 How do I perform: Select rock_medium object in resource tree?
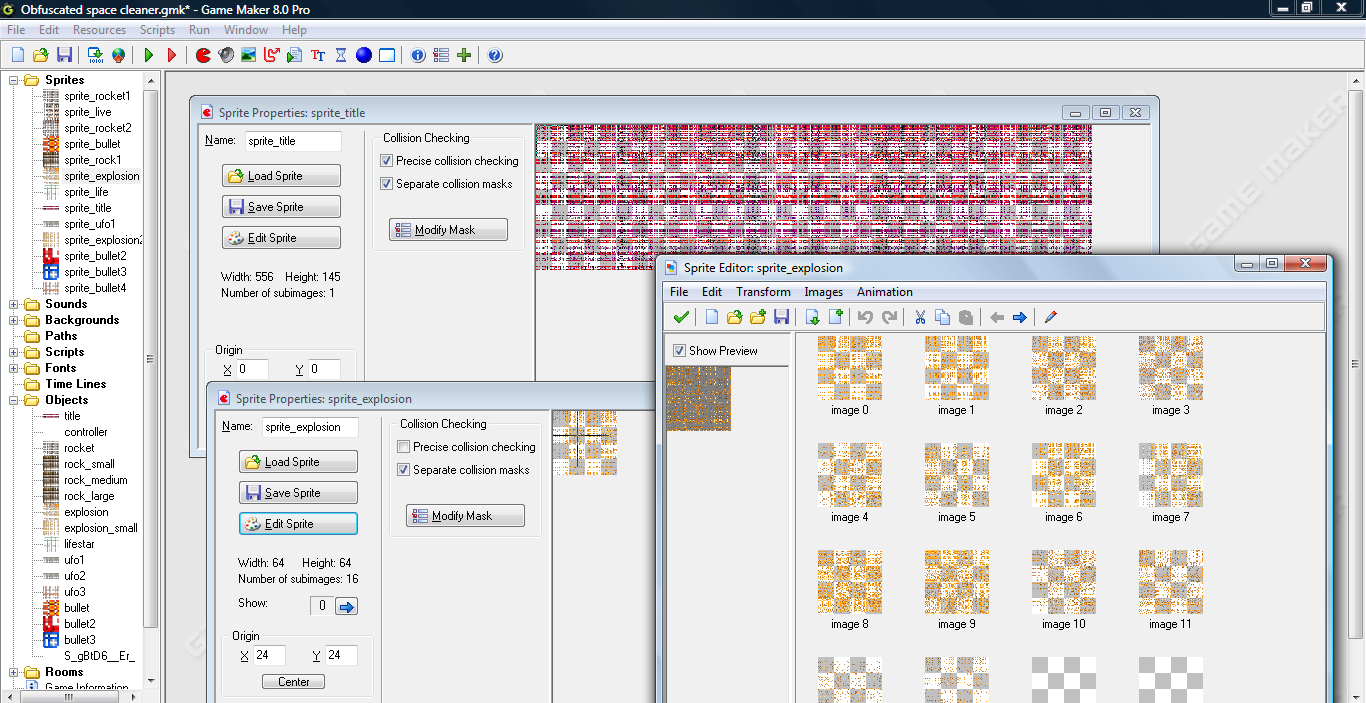(96, 480)
